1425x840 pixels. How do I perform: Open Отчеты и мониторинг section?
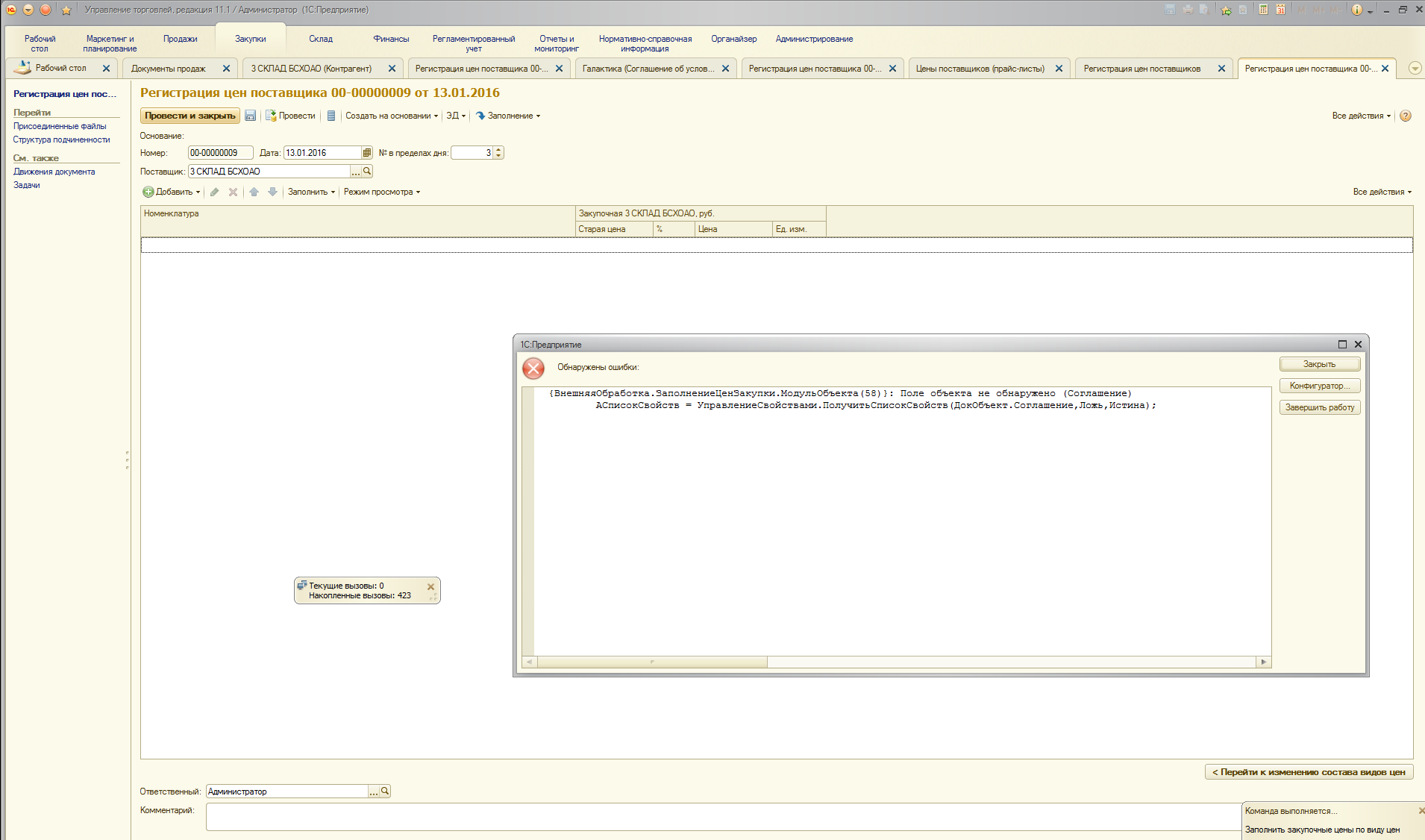[557, 43]
